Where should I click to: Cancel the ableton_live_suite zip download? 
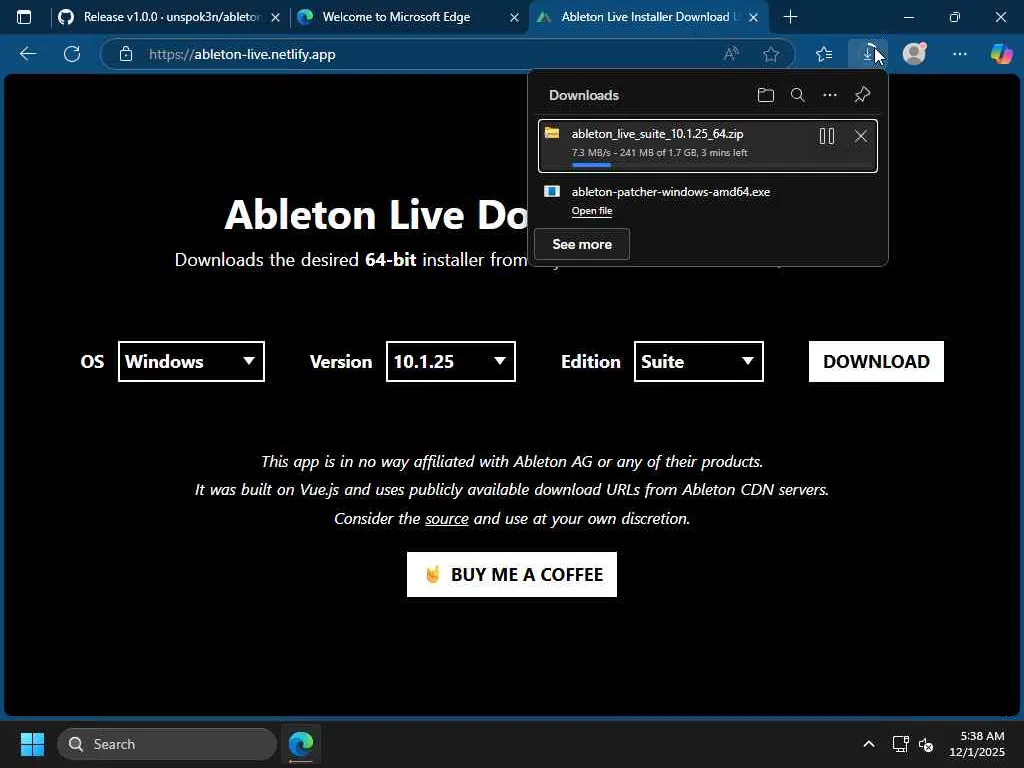tap(861, 136)
